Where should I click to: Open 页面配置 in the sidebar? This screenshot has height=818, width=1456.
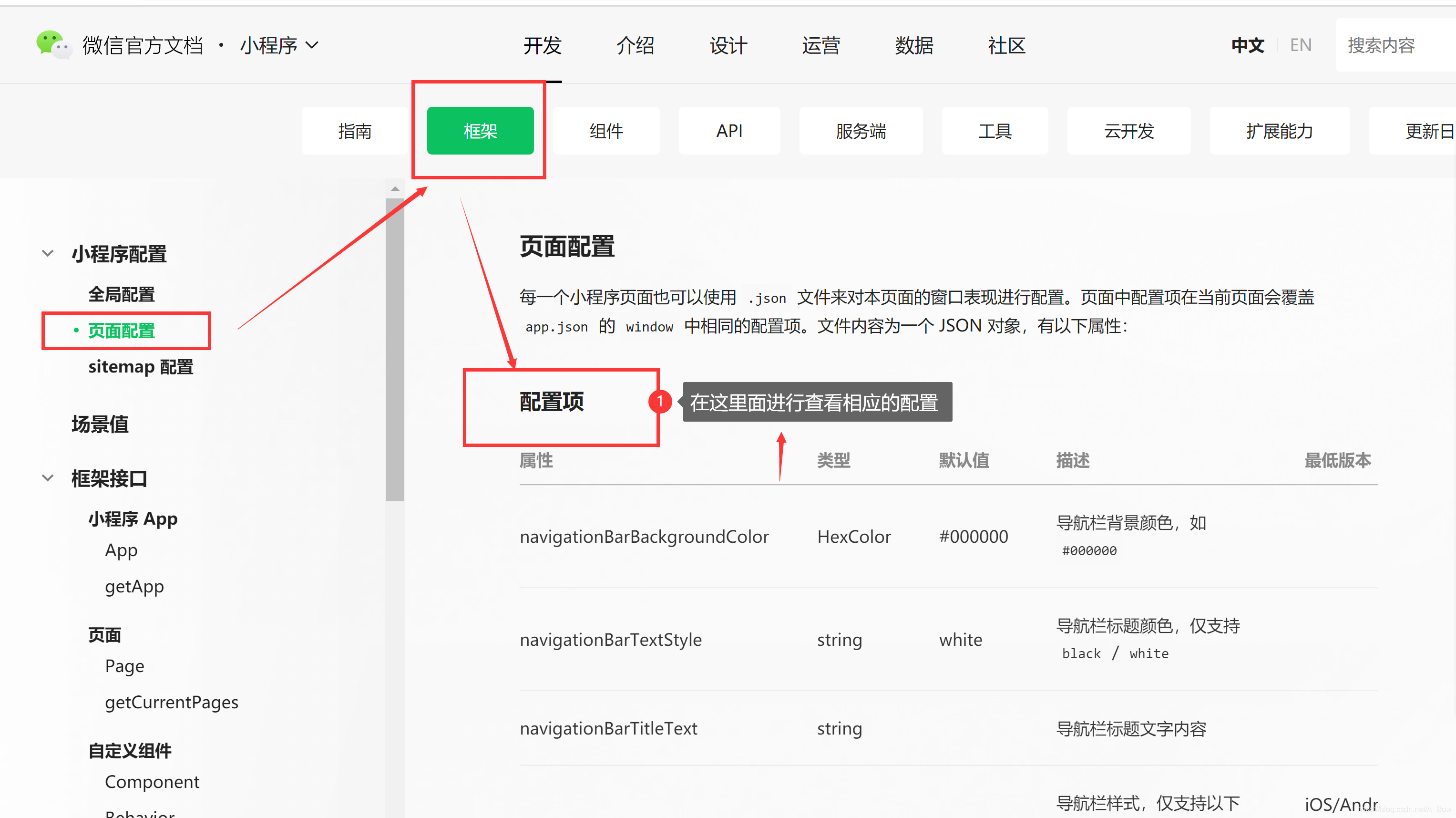(122, 331)
